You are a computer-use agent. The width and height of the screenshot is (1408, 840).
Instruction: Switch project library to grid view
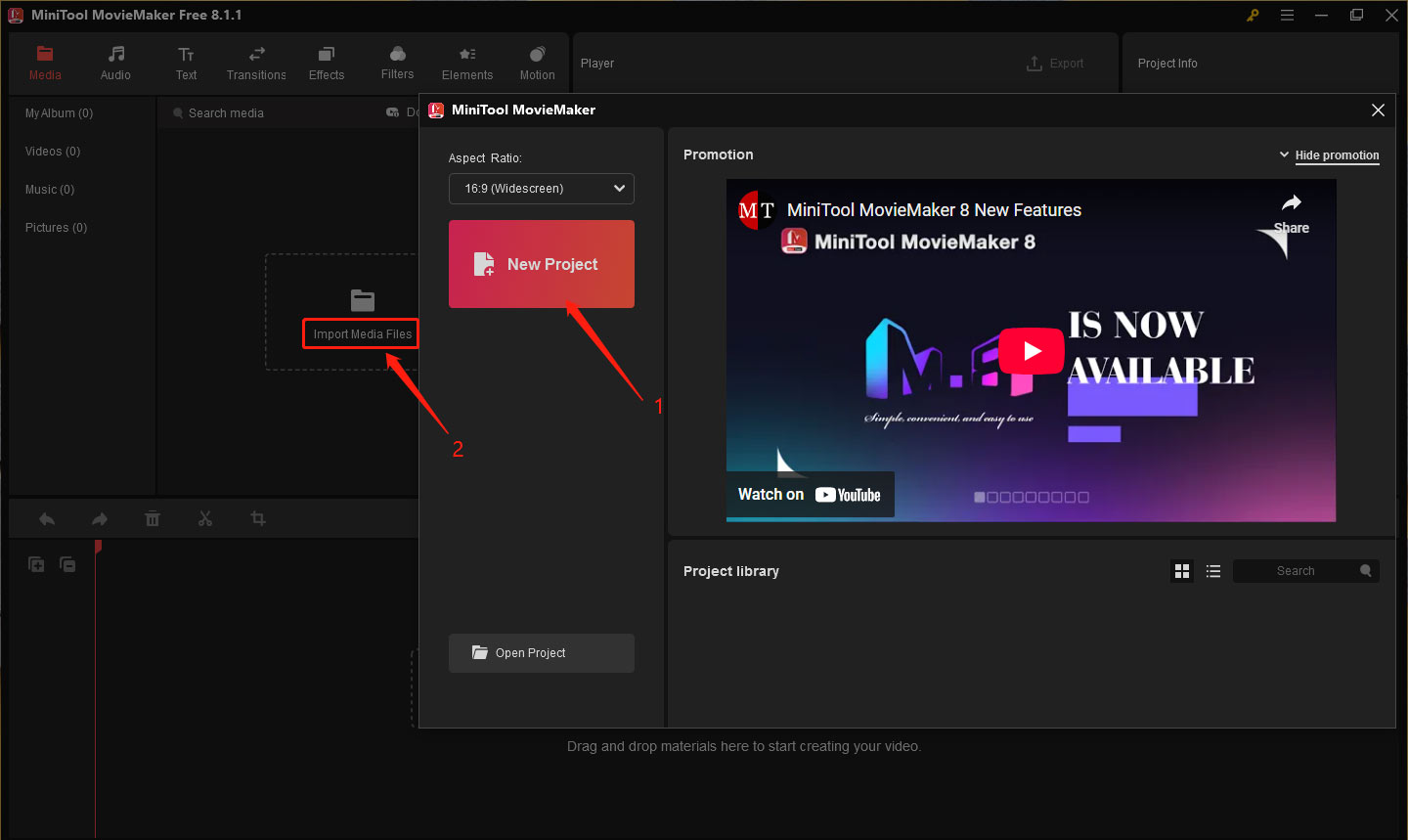pos(1182,571)
